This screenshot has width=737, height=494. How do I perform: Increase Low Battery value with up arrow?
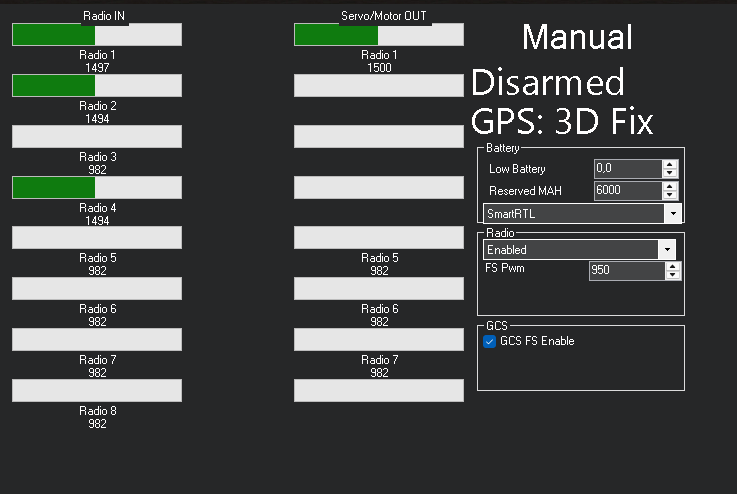click(x=670, y=165)
